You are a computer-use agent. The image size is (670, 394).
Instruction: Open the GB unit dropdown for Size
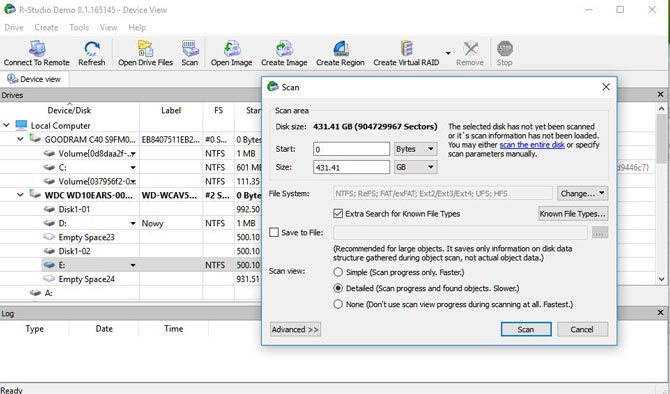(415, 167)
